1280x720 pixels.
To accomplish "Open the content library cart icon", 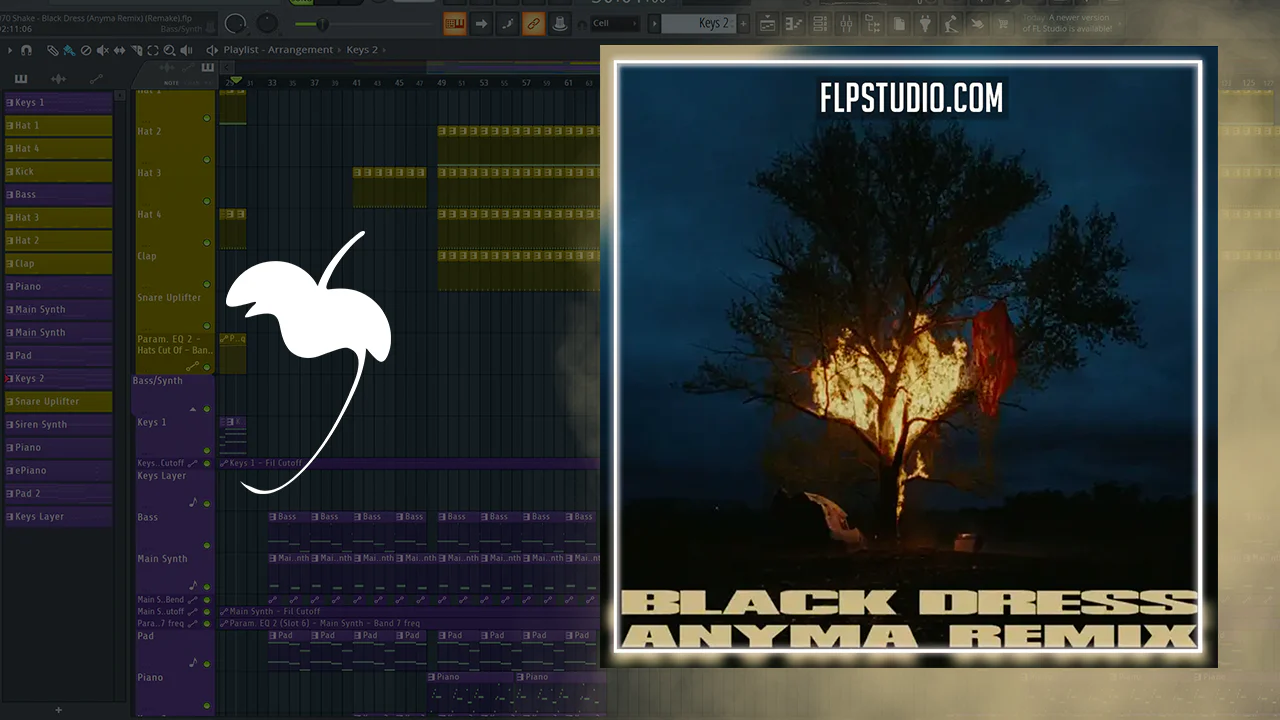I will click(x=1002, y=23).
